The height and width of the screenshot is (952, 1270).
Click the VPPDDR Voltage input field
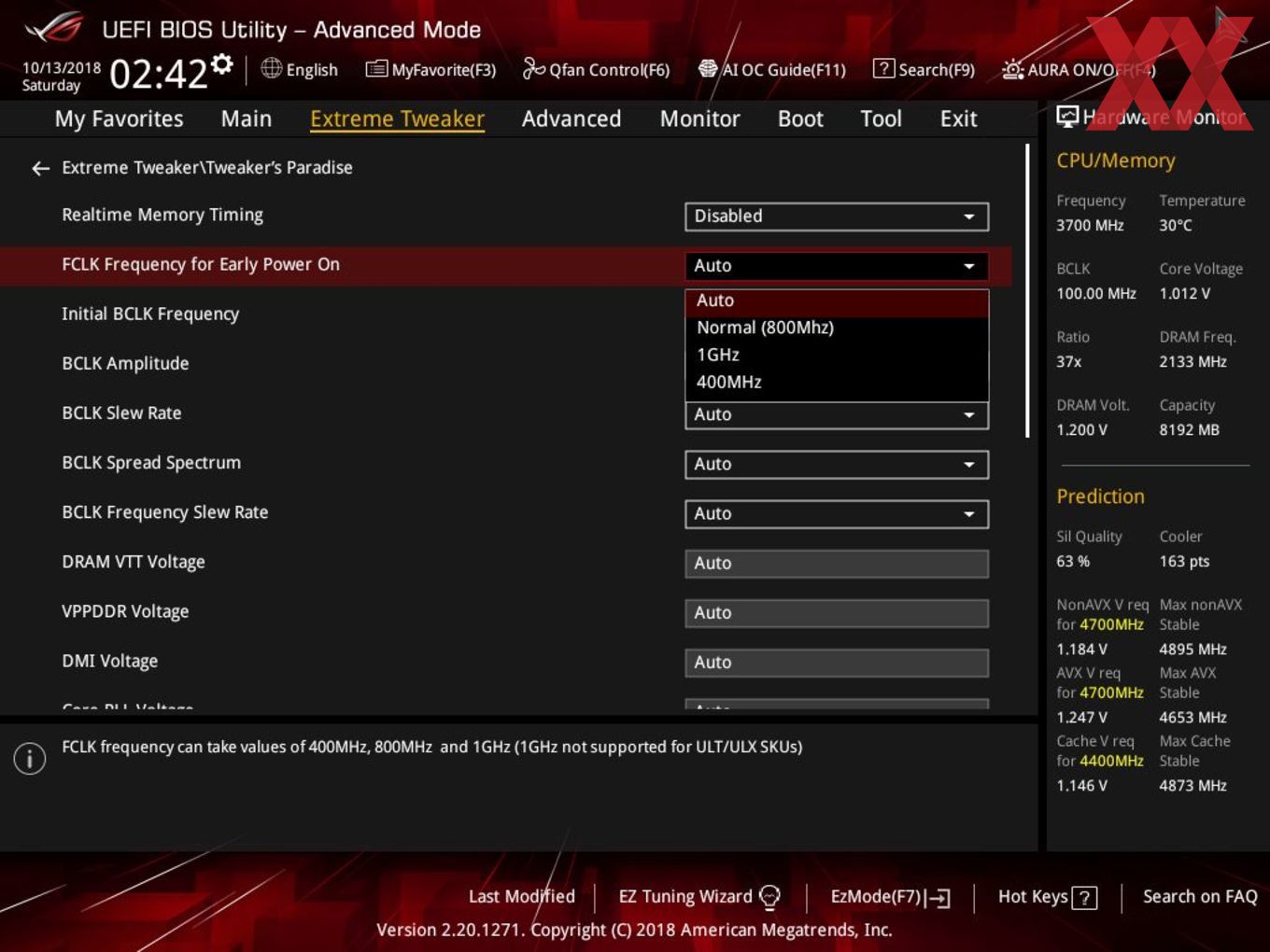[837, 613]
